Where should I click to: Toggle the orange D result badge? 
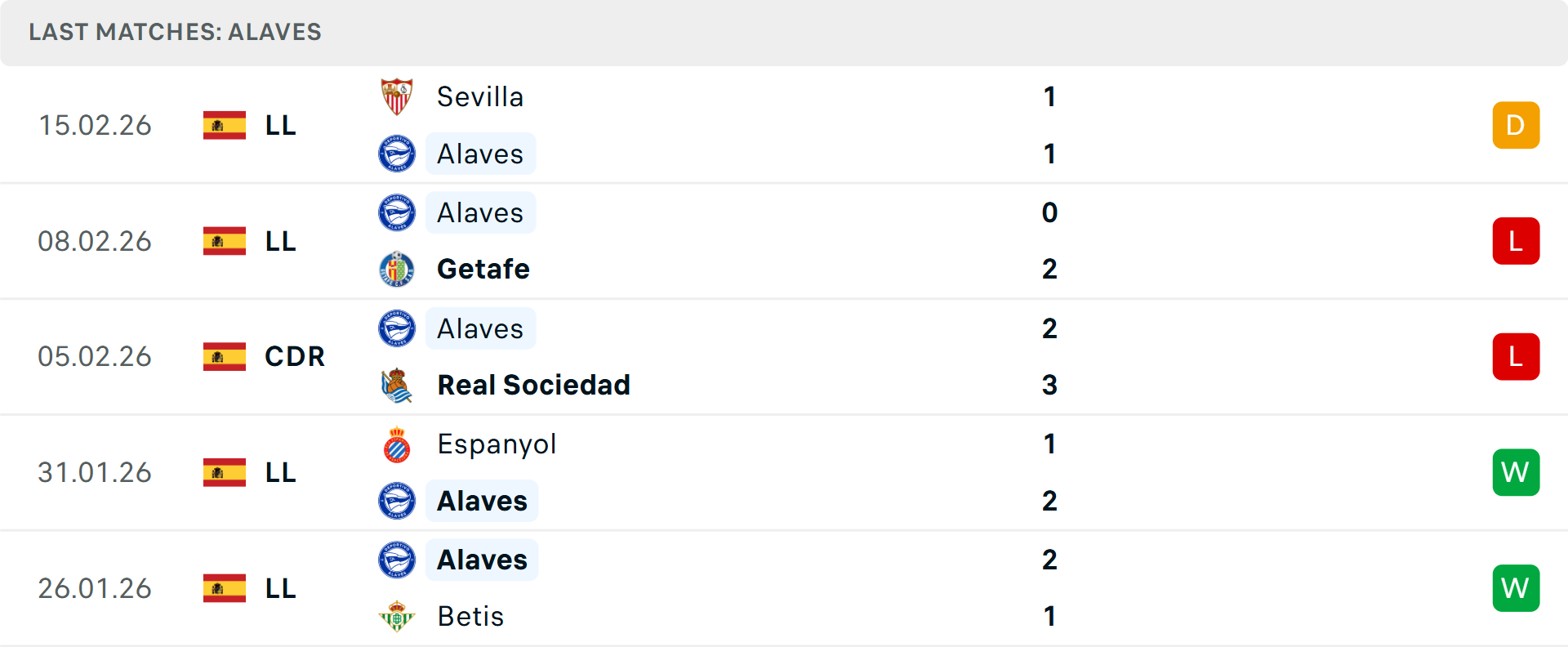pos(1516,125)
